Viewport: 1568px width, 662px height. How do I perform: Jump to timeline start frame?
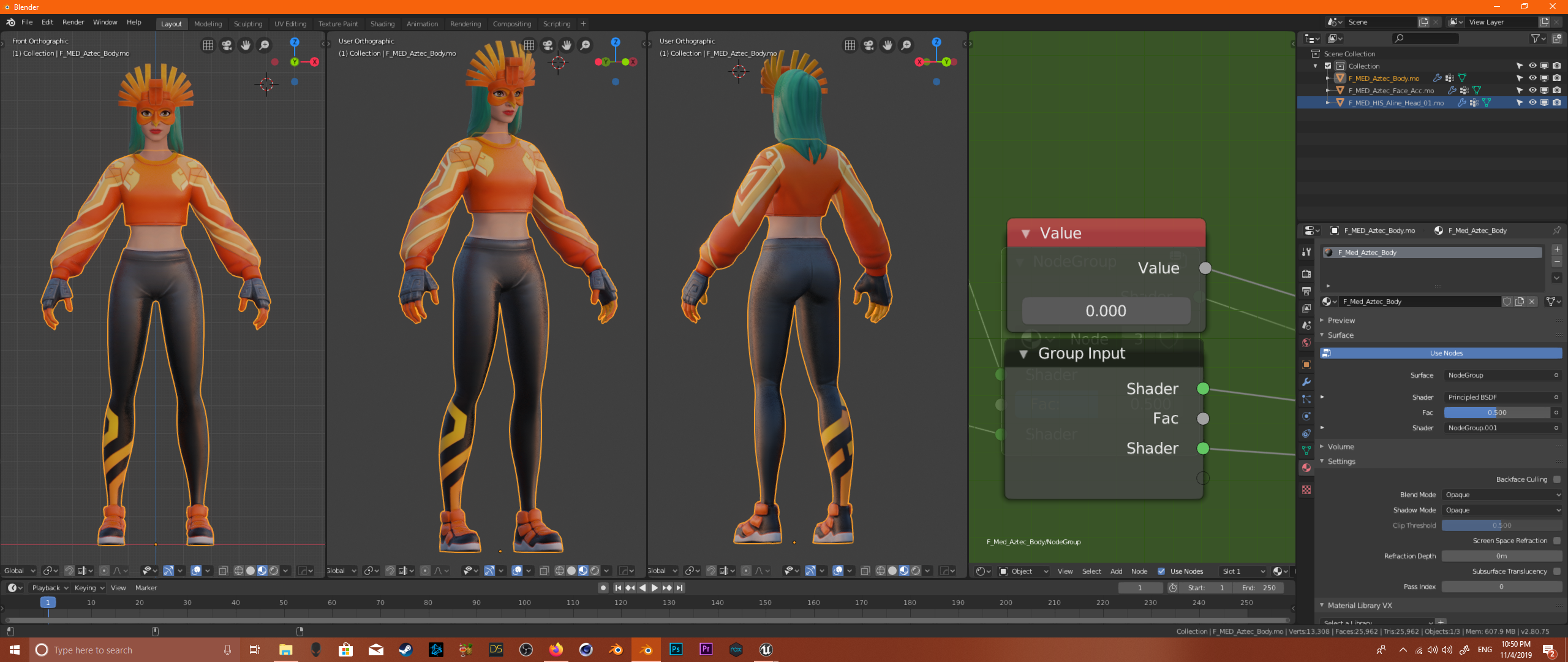[x=618, y=588]
